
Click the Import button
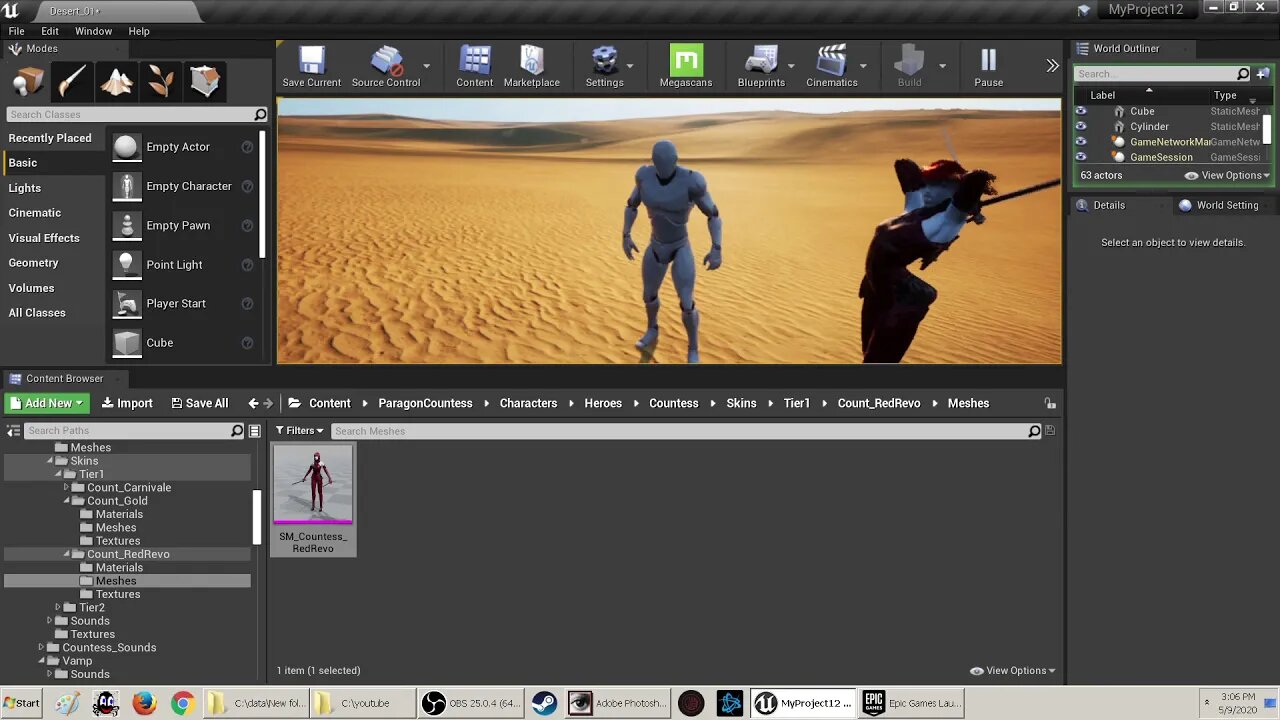point(126,403)
